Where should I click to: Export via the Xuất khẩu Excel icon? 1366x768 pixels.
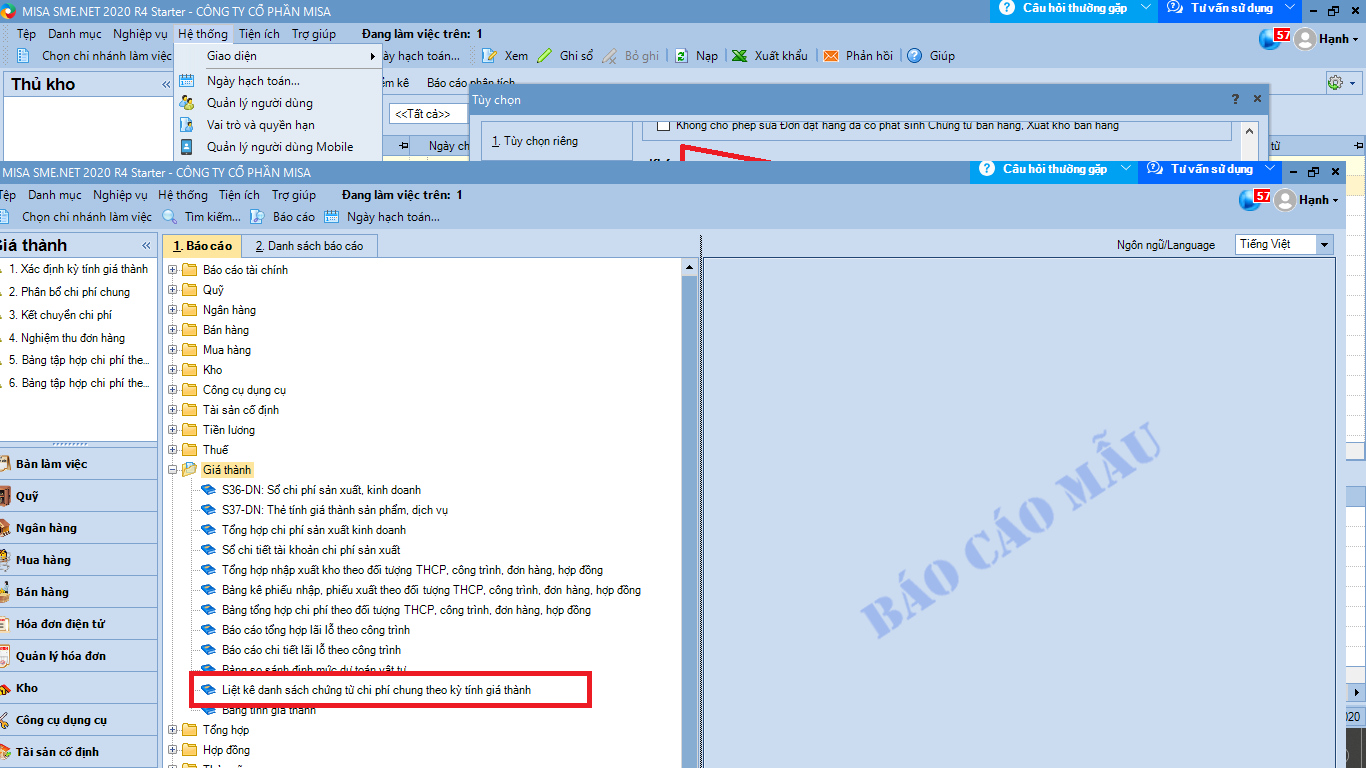pos(739,56)
